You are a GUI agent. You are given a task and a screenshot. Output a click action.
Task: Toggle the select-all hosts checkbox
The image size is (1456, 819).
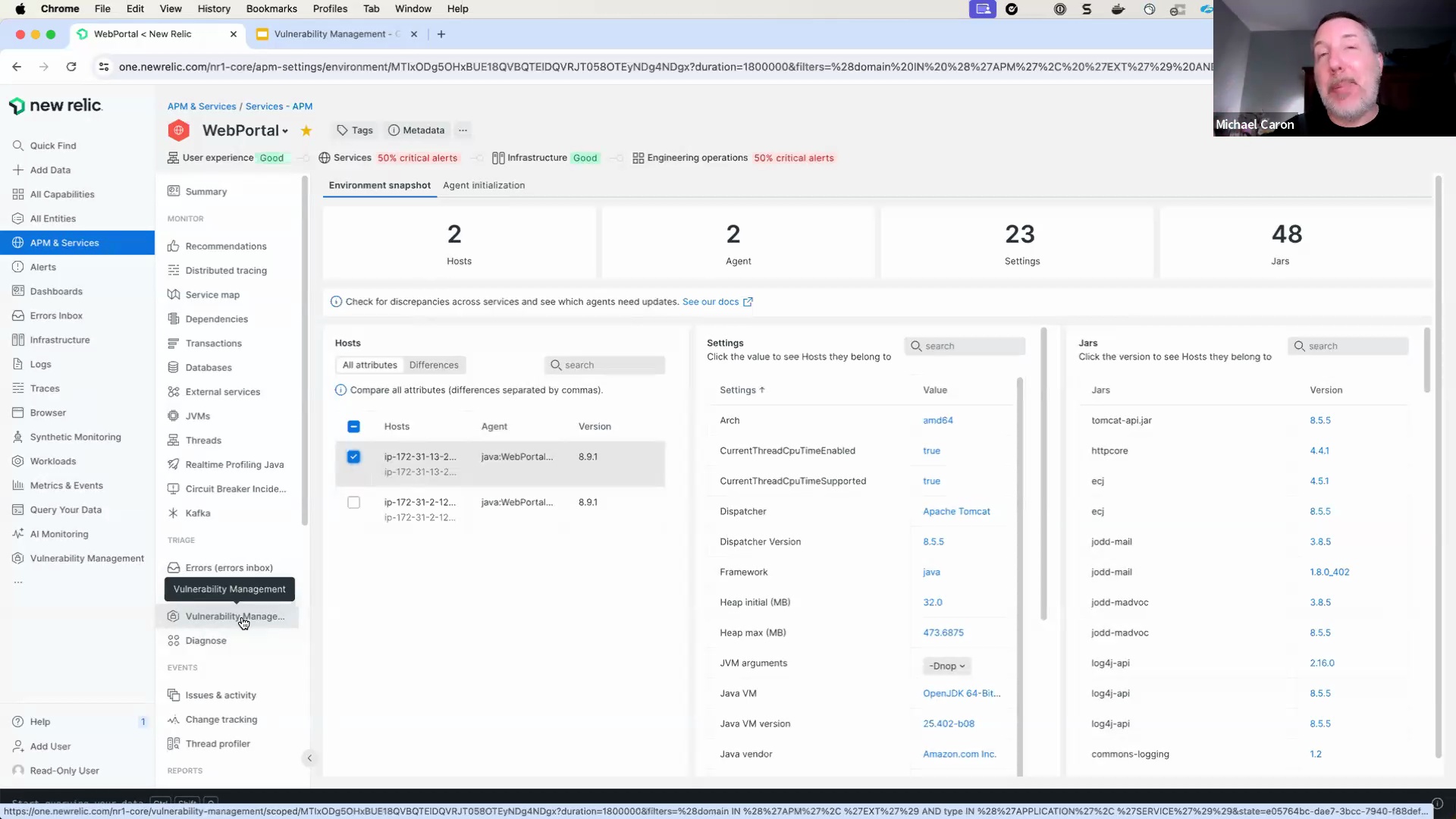(353, 426)
